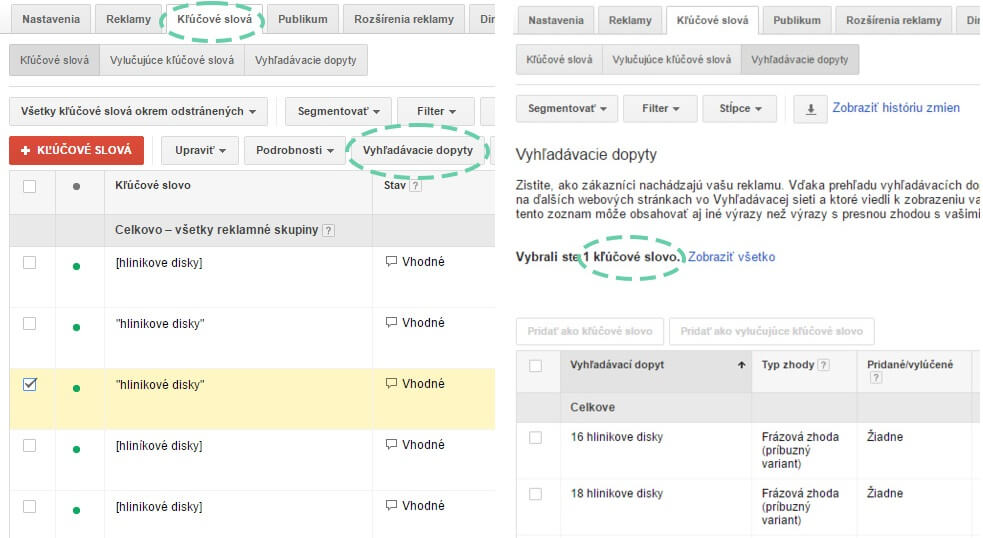Open Rozšírenia reklamy tab in left panel
The image size is (983, 538).
click(404, 19)
